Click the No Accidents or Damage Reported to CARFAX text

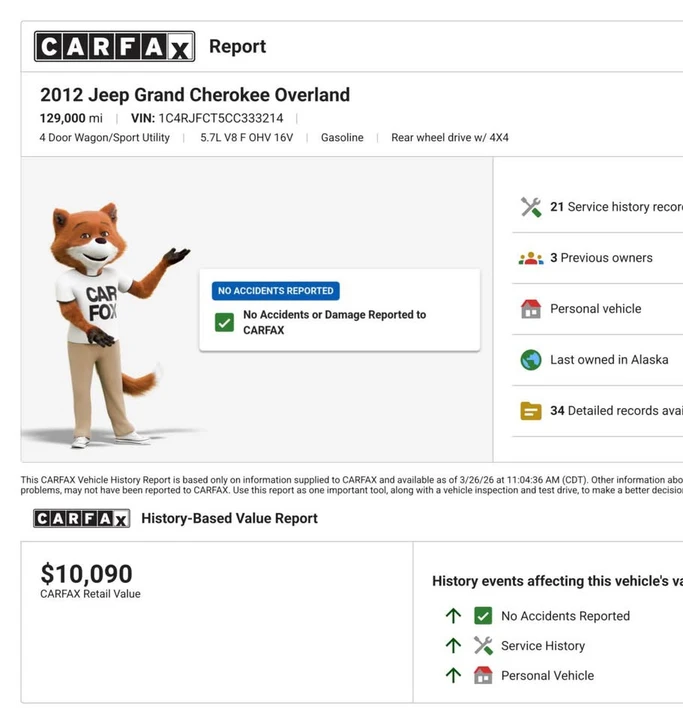point(335,322)
